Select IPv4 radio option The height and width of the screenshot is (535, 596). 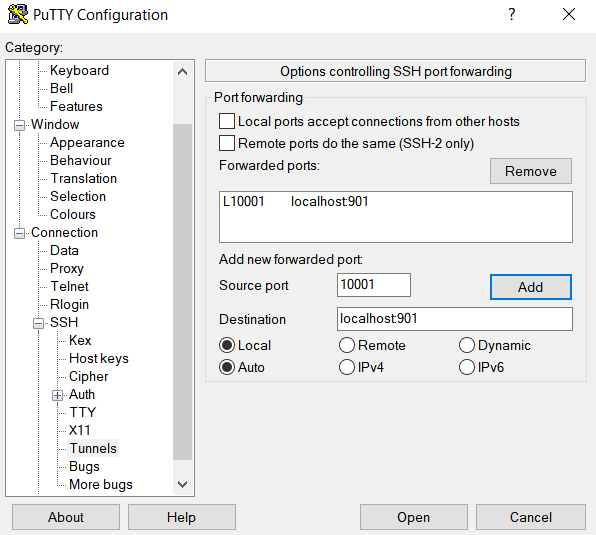tap(347, 367)
